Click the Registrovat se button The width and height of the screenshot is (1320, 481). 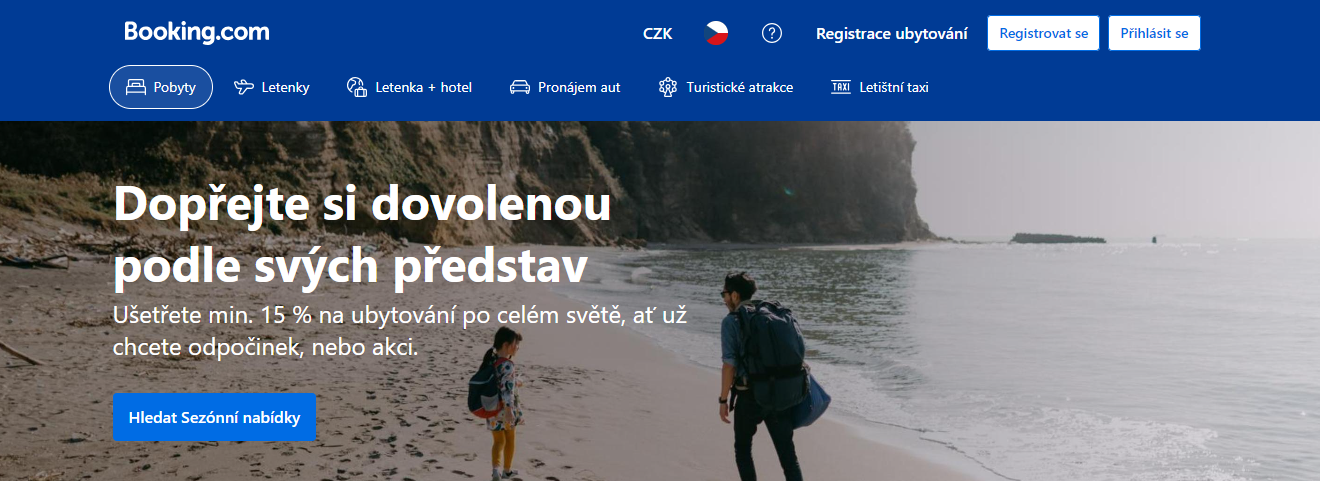coord(1044,33)
